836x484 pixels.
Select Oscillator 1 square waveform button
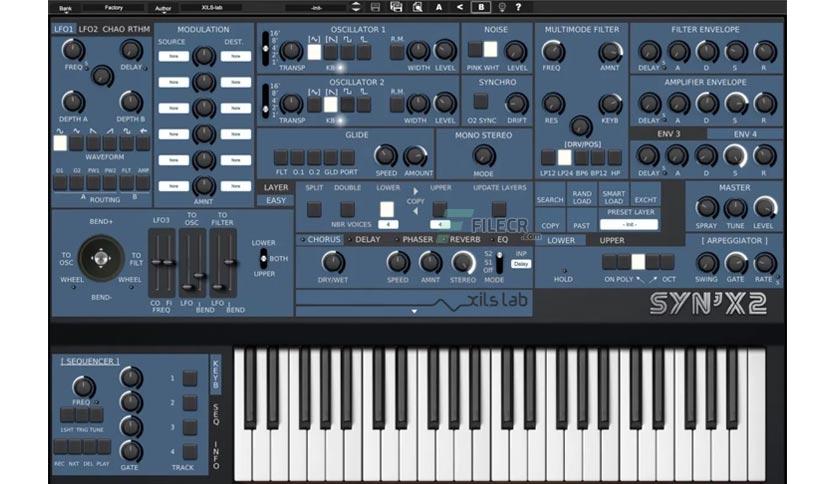click(x=348, y=52)
